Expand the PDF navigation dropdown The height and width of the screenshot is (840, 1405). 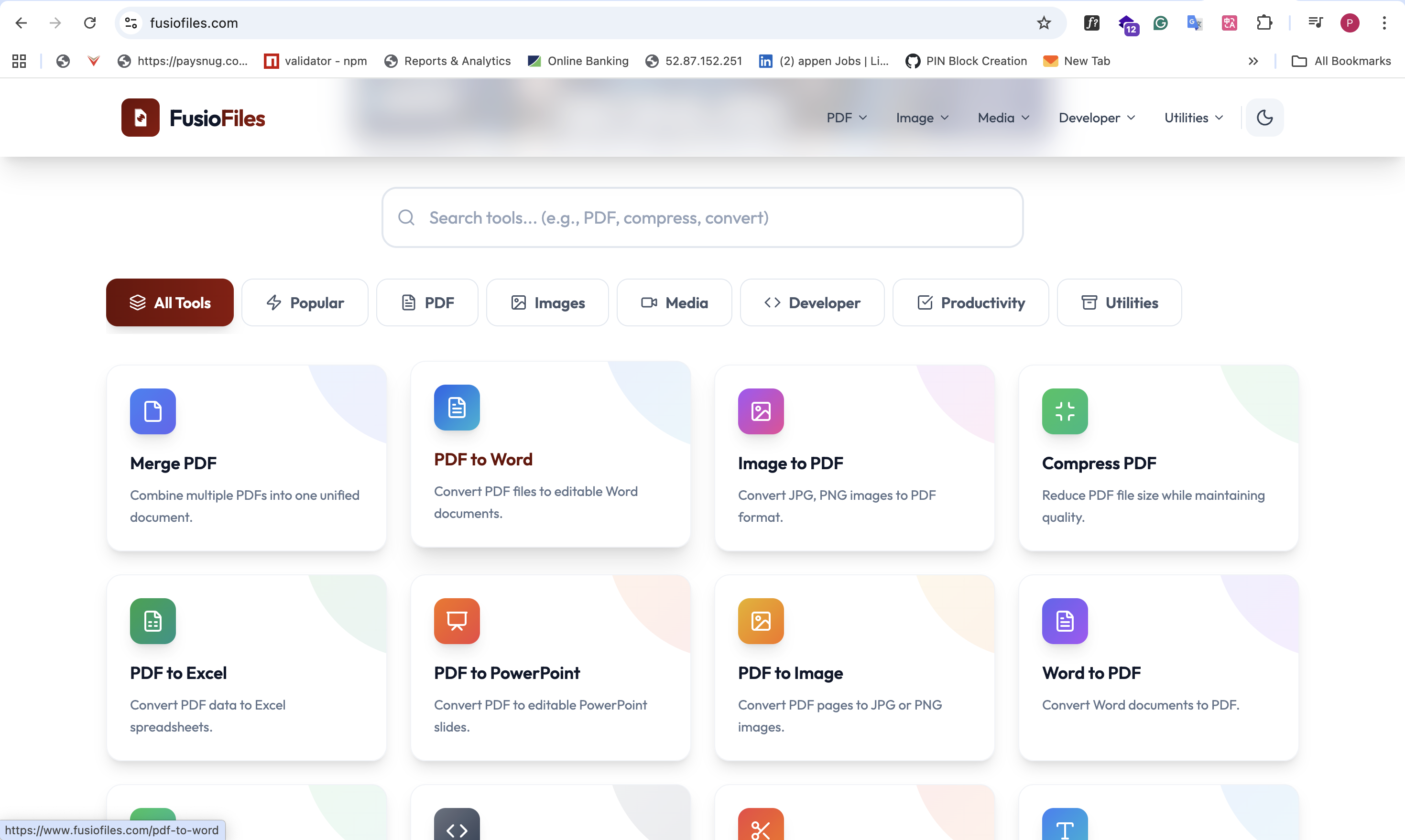pos(846,117)
